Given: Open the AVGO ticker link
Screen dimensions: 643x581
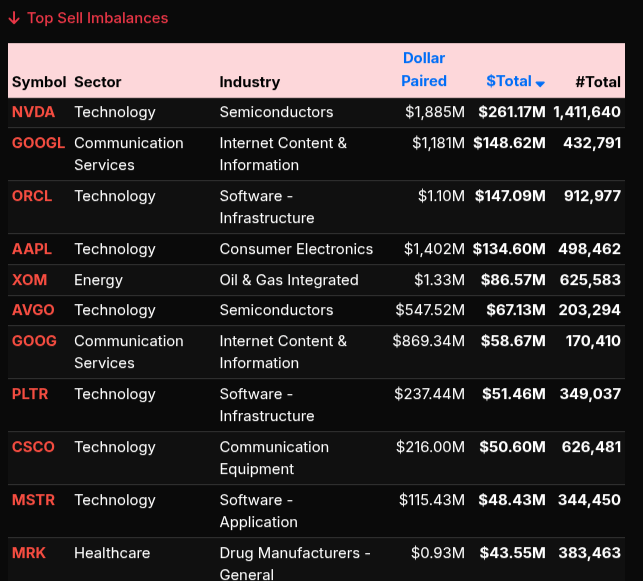Looking at the screenshot, I should click(33, 310).
